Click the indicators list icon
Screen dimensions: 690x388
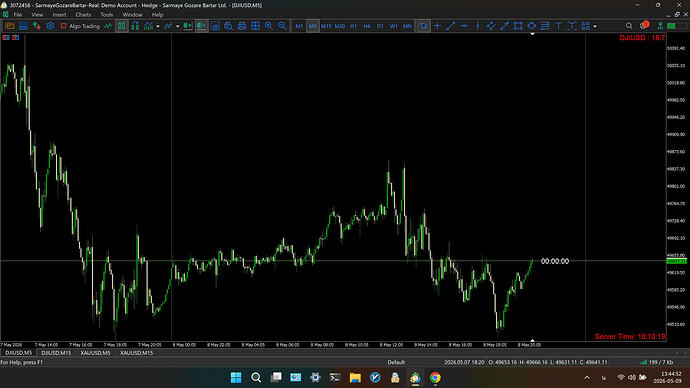pyautogui.click(x=168, y=26)
